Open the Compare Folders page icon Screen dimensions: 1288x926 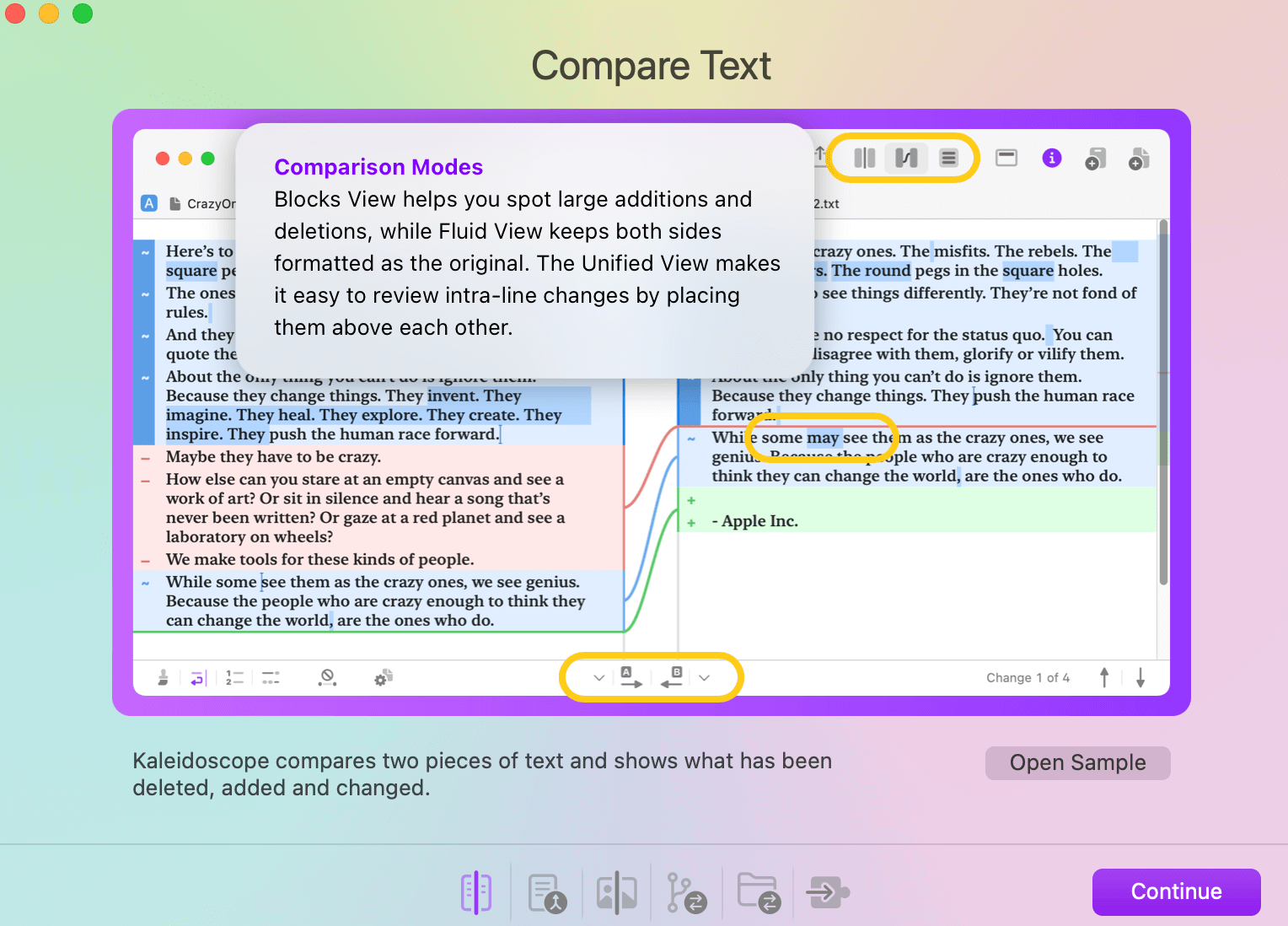pos(759,893)
